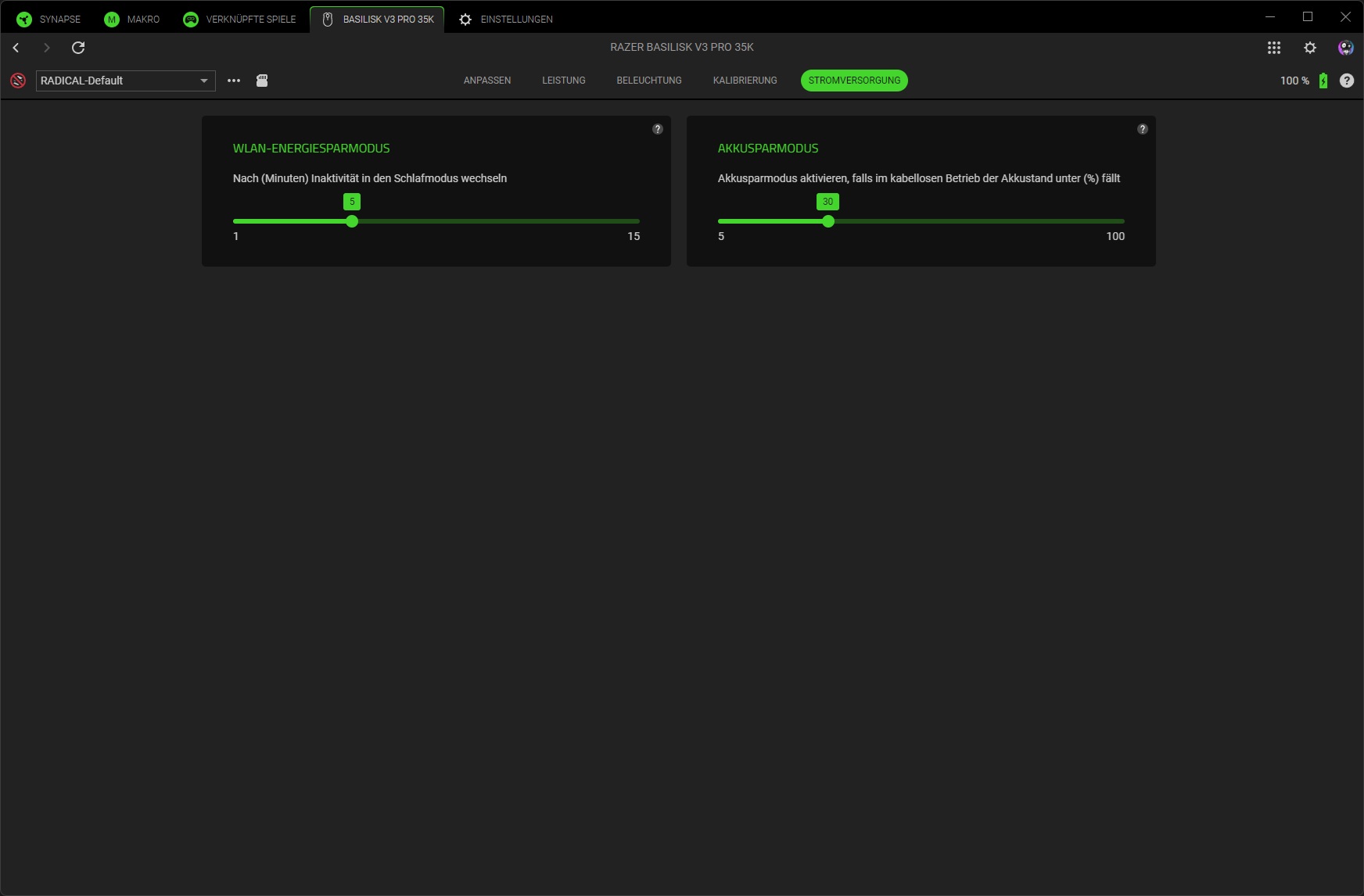Viewport: 1364px width, 896px height.
Task: Open the Makro tab
Action: (132, 19)
